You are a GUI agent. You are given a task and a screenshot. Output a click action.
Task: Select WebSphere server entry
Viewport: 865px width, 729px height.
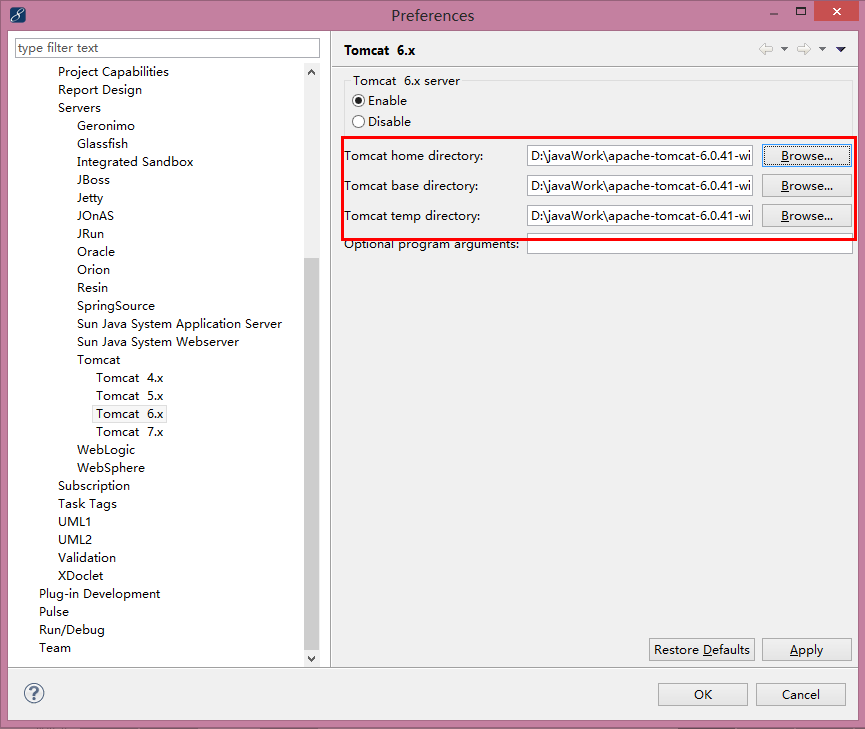111,468
